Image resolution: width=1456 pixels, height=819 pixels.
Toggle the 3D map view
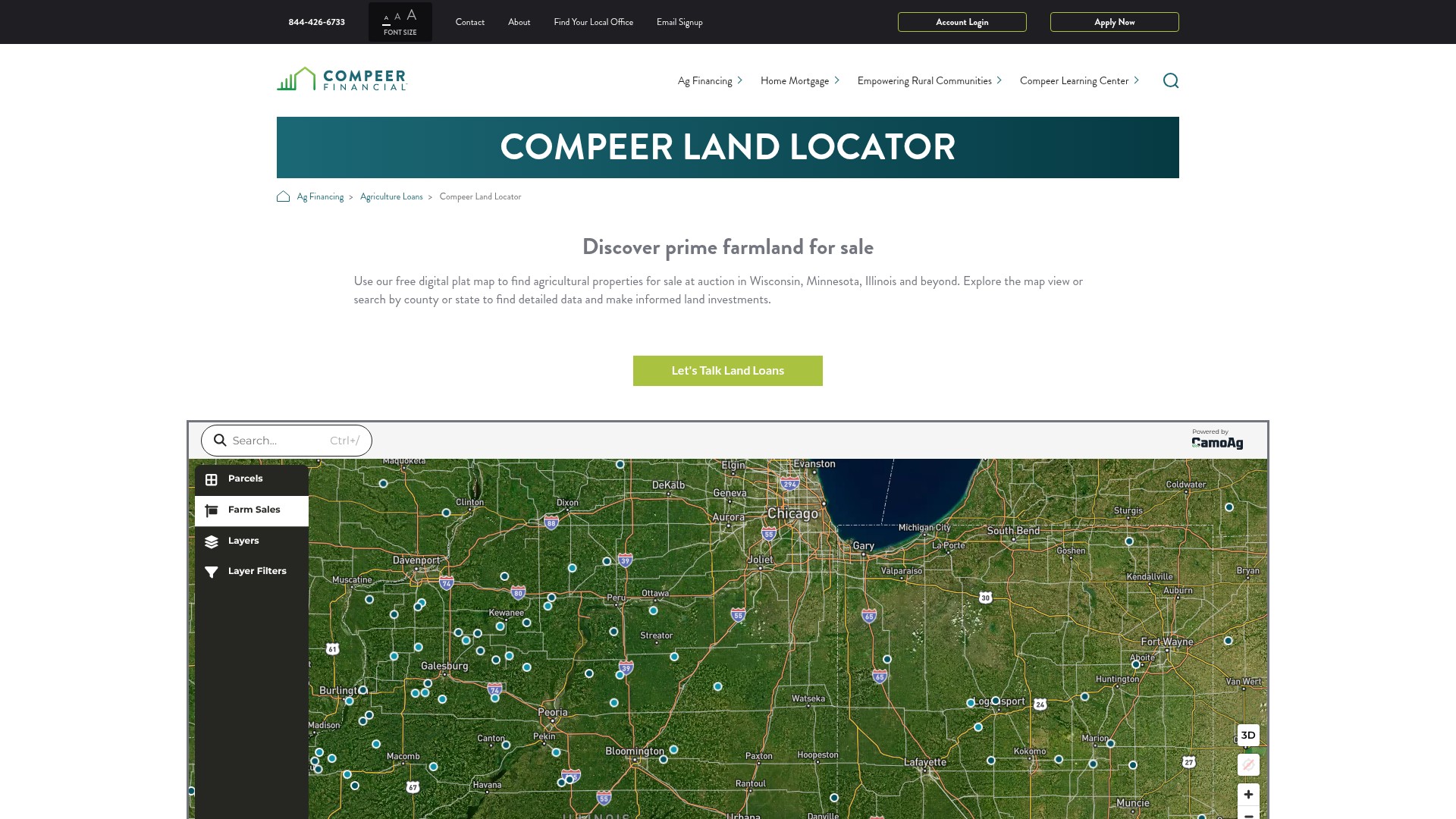1248,736
